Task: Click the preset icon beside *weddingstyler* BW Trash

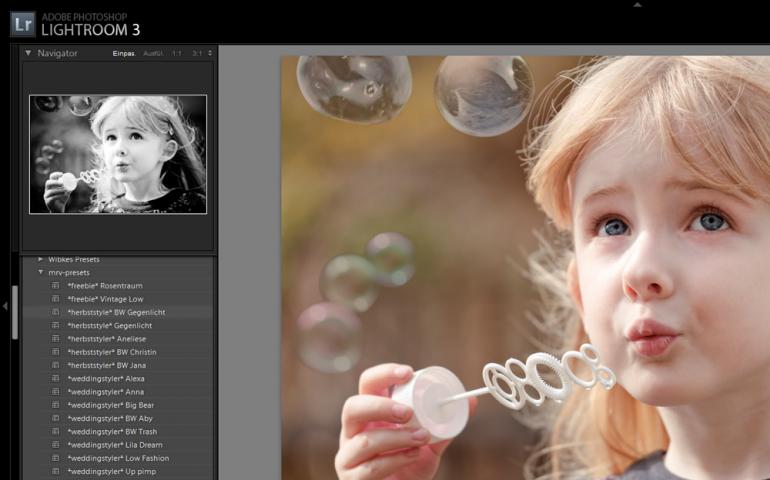Action: click(55, 431)
